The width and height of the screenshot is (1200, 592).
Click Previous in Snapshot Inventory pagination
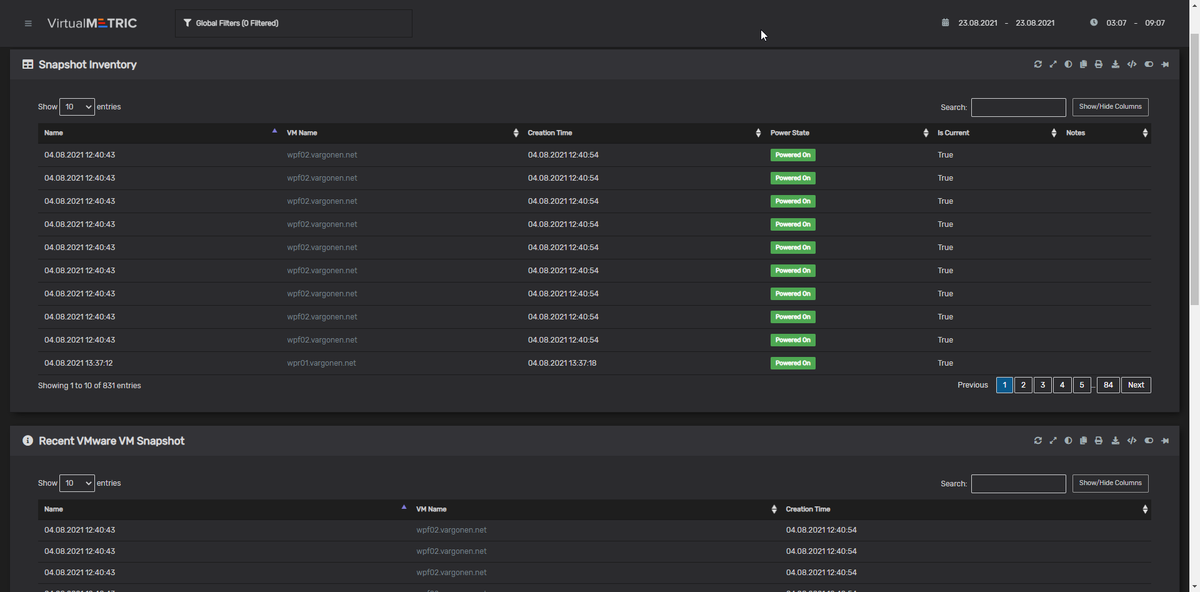973,385
